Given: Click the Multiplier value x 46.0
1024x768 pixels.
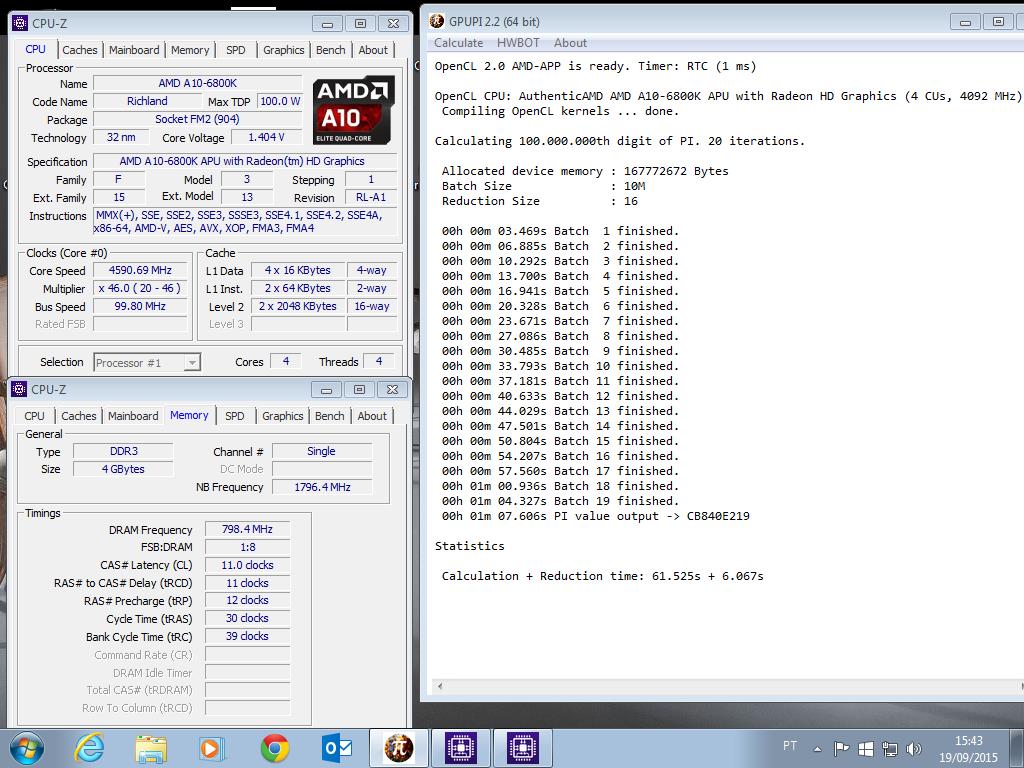Looking at the screenshot, I should pos(140,289).
